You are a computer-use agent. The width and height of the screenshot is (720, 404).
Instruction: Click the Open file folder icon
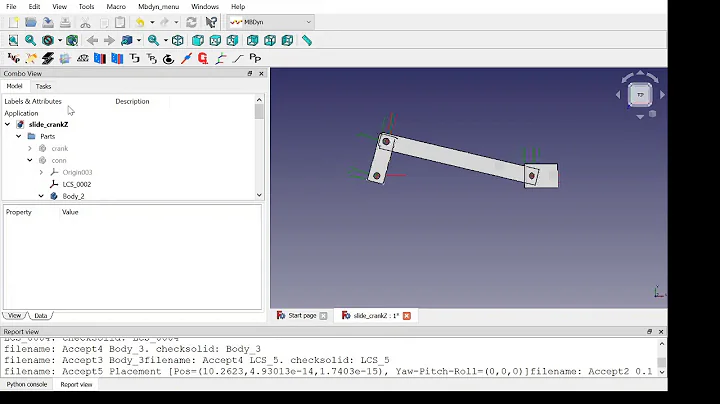(x=31, y=22)
